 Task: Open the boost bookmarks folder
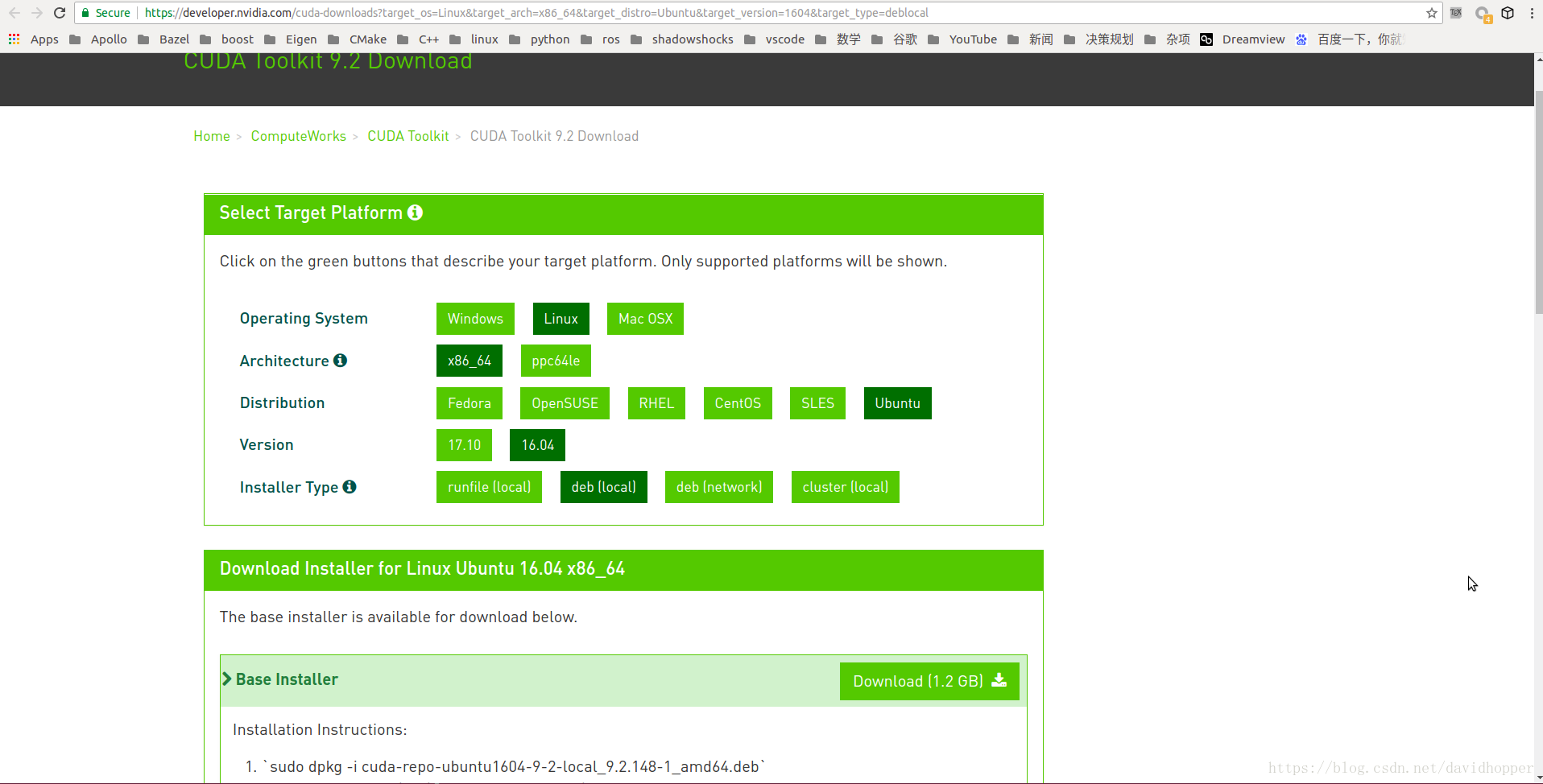[x=227, y=39]
